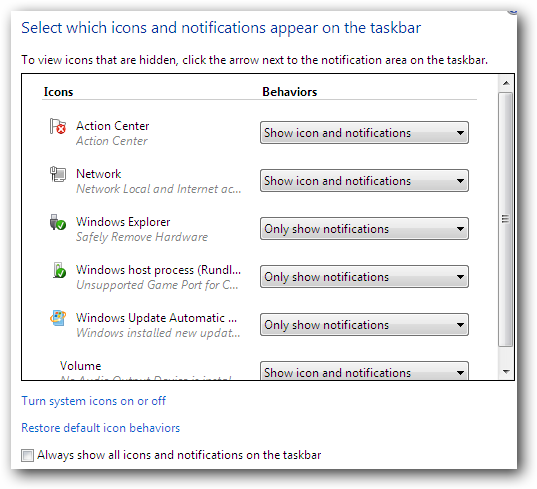537x489 pixels.
Task: Open Volume behavior dropdown
Action: (364, 371)
